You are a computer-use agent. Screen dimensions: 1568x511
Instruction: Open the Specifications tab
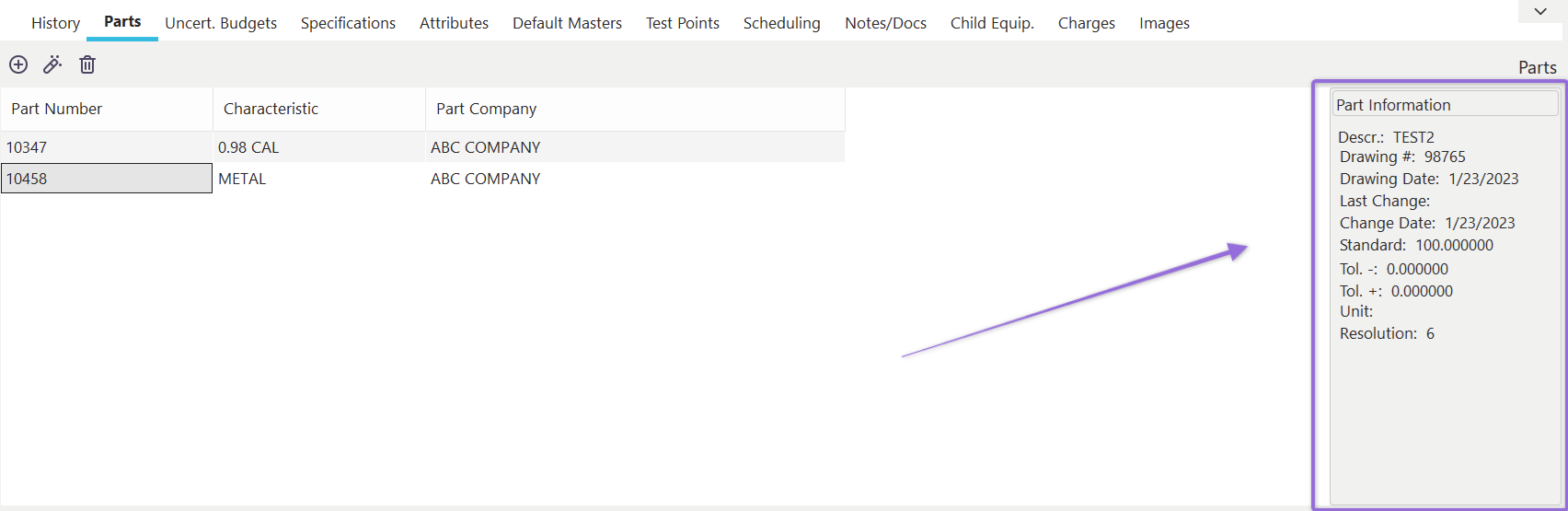(348, 23)
